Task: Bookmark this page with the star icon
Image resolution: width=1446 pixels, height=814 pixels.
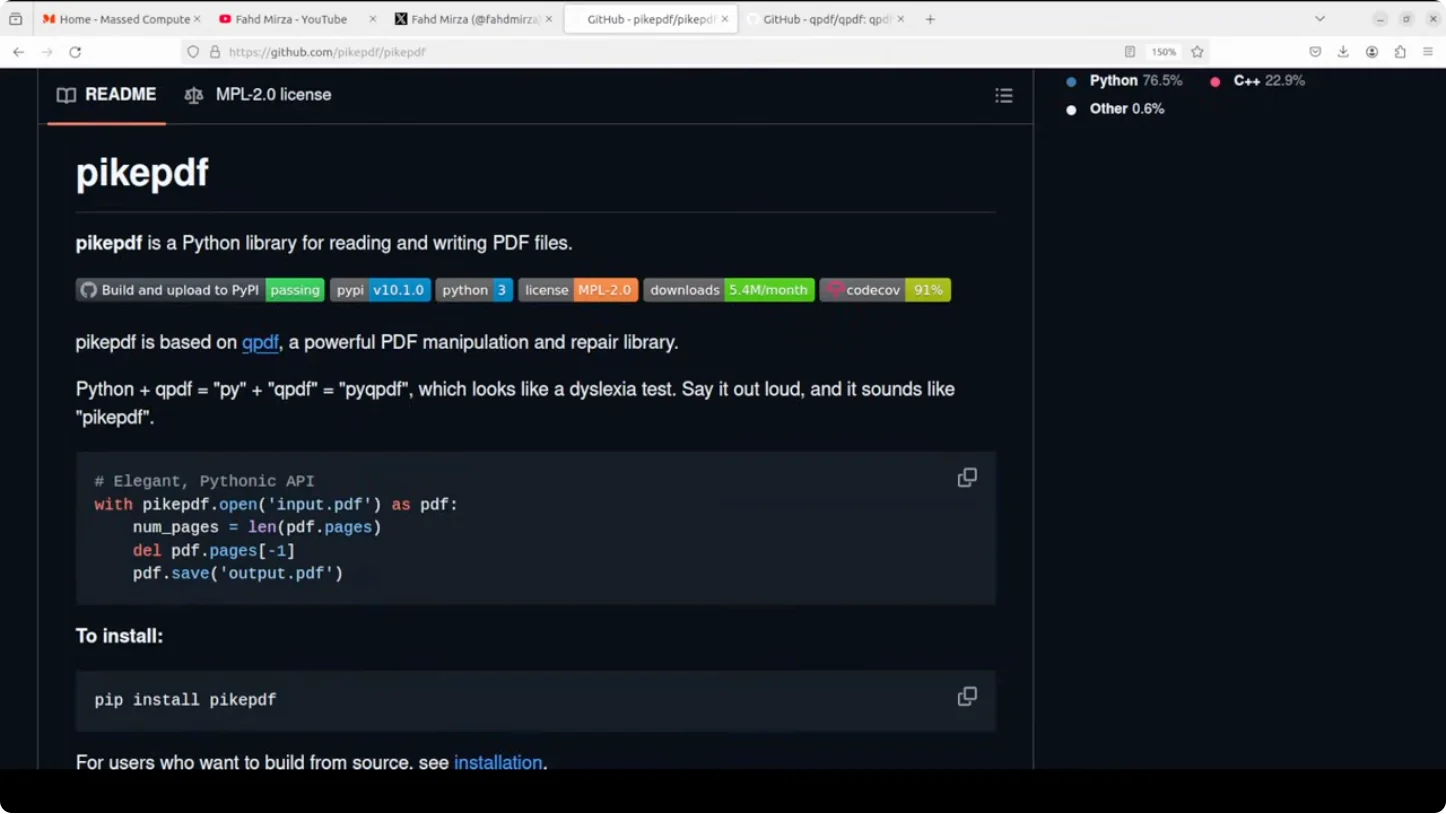Action: [x=1197, y=52]
